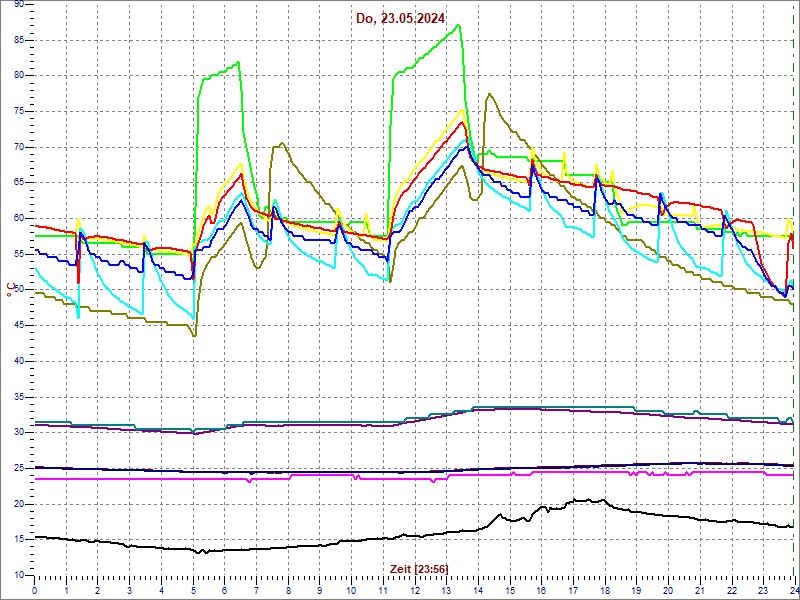Select the 85 mark on the temperature axis

[18, 40]
